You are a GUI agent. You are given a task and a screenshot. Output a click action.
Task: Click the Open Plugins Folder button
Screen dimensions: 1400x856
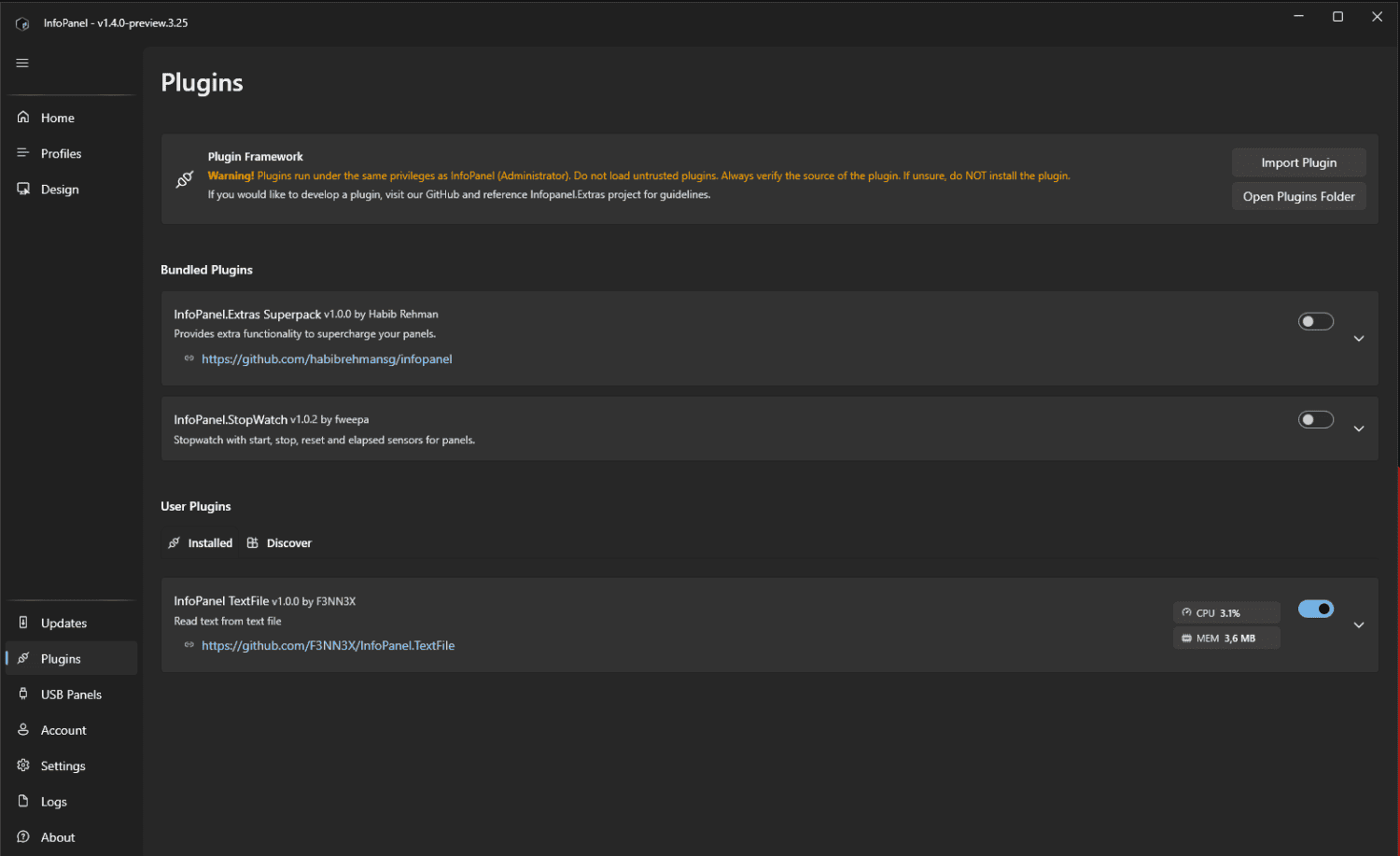click(1298, 196)
